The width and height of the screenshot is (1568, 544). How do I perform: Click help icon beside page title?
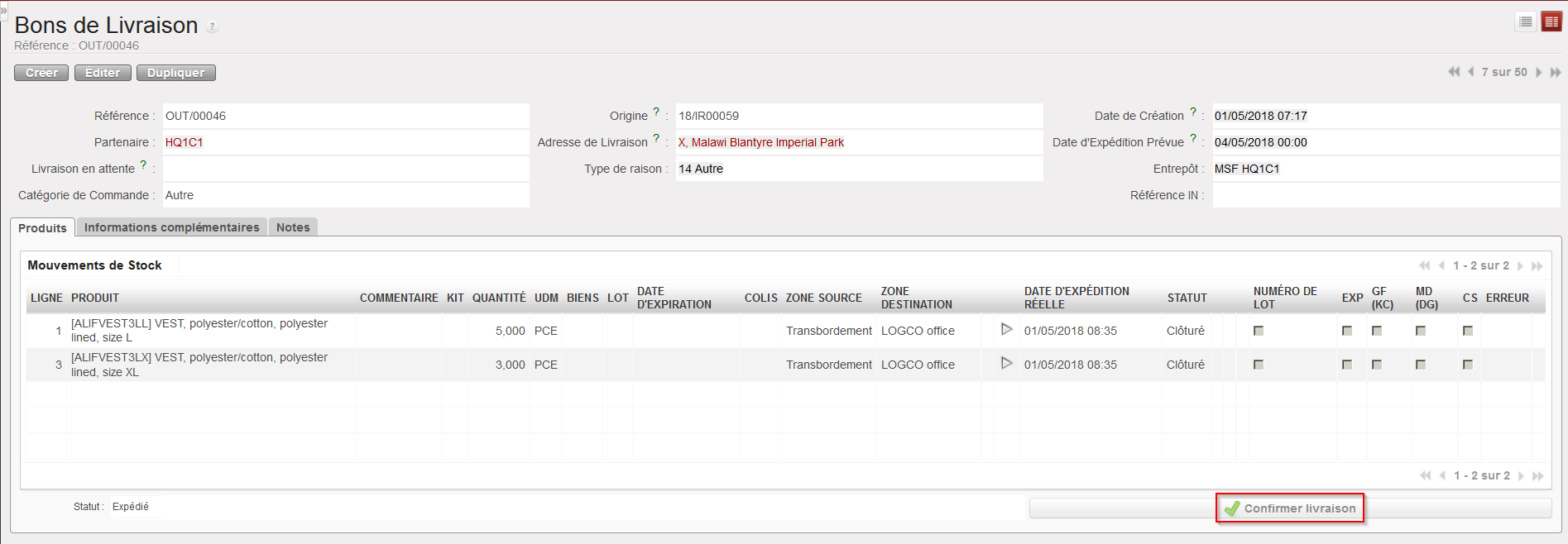213,27
